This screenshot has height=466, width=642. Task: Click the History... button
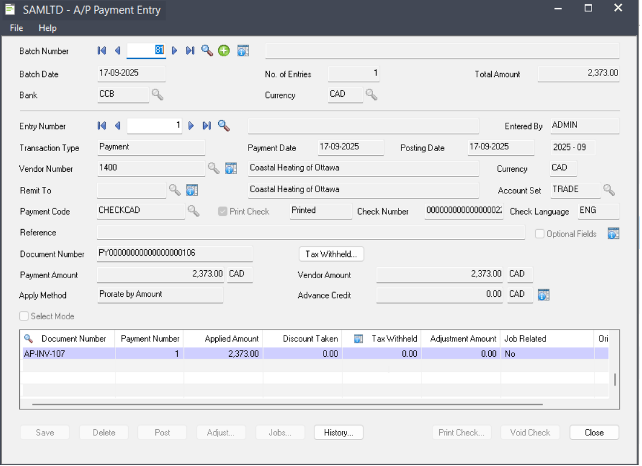[x=338, y=433]
